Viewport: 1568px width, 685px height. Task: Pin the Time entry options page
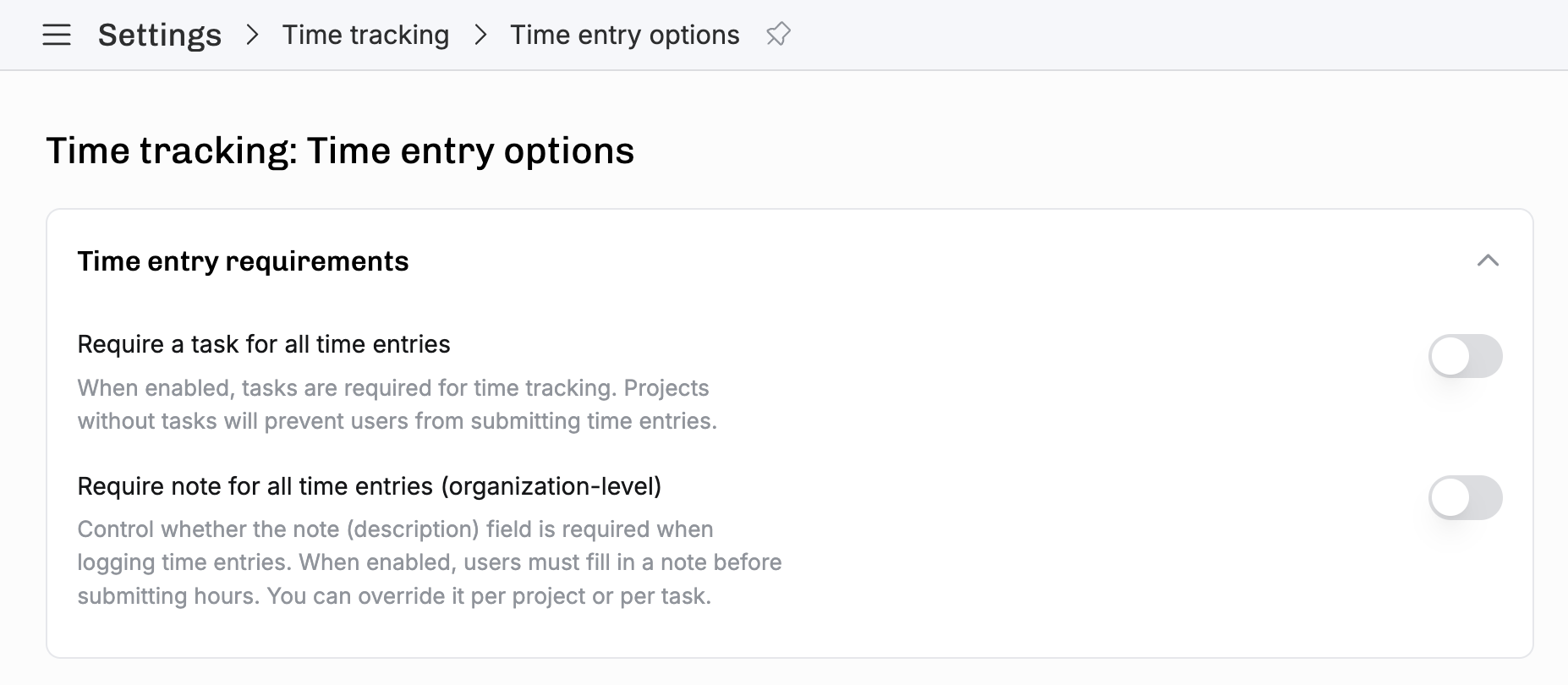(x=778, y=35)
